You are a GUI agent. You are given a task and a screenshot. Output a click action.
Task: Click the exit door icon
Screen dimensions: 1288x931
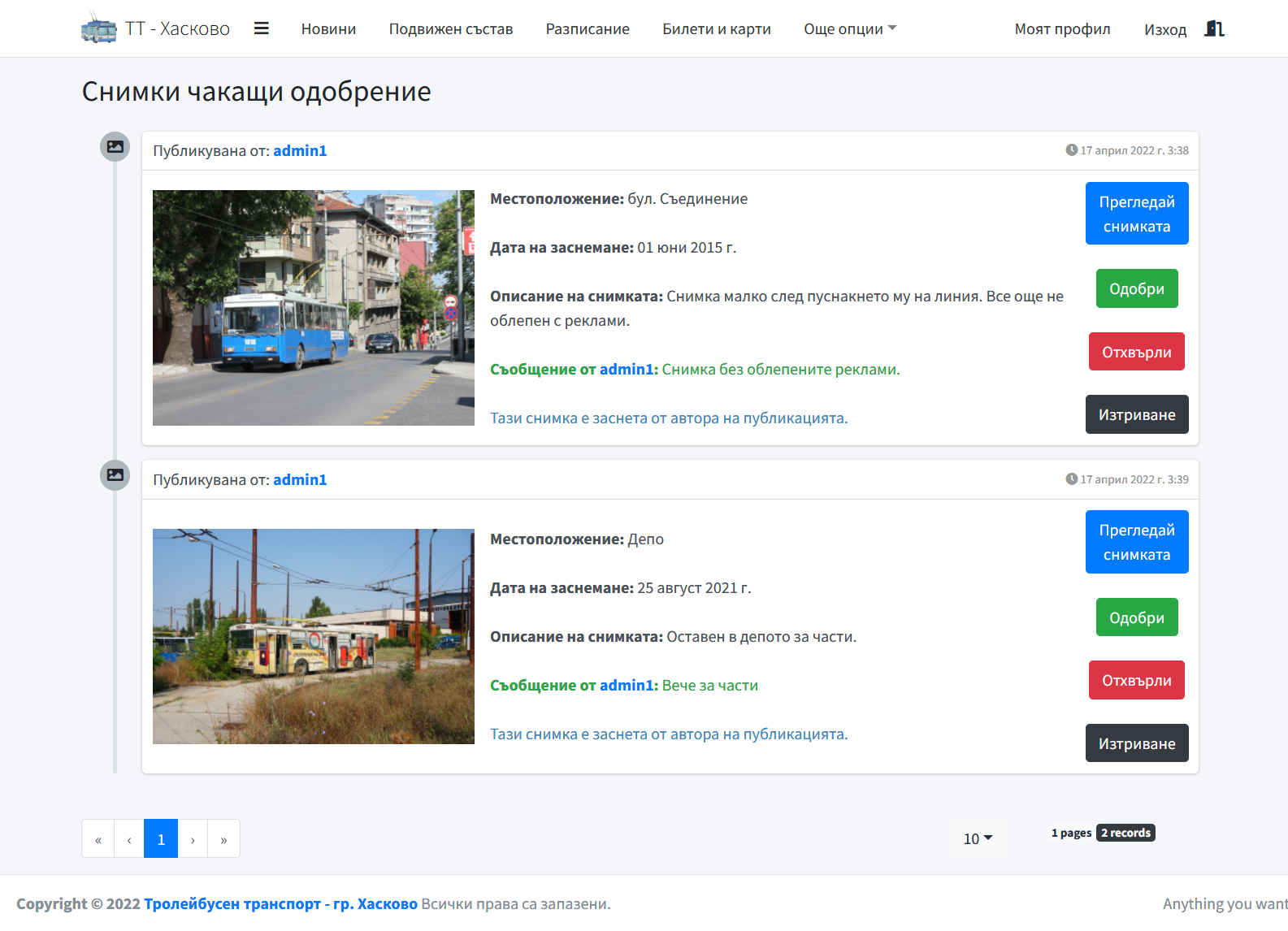tap(1214, 28)
